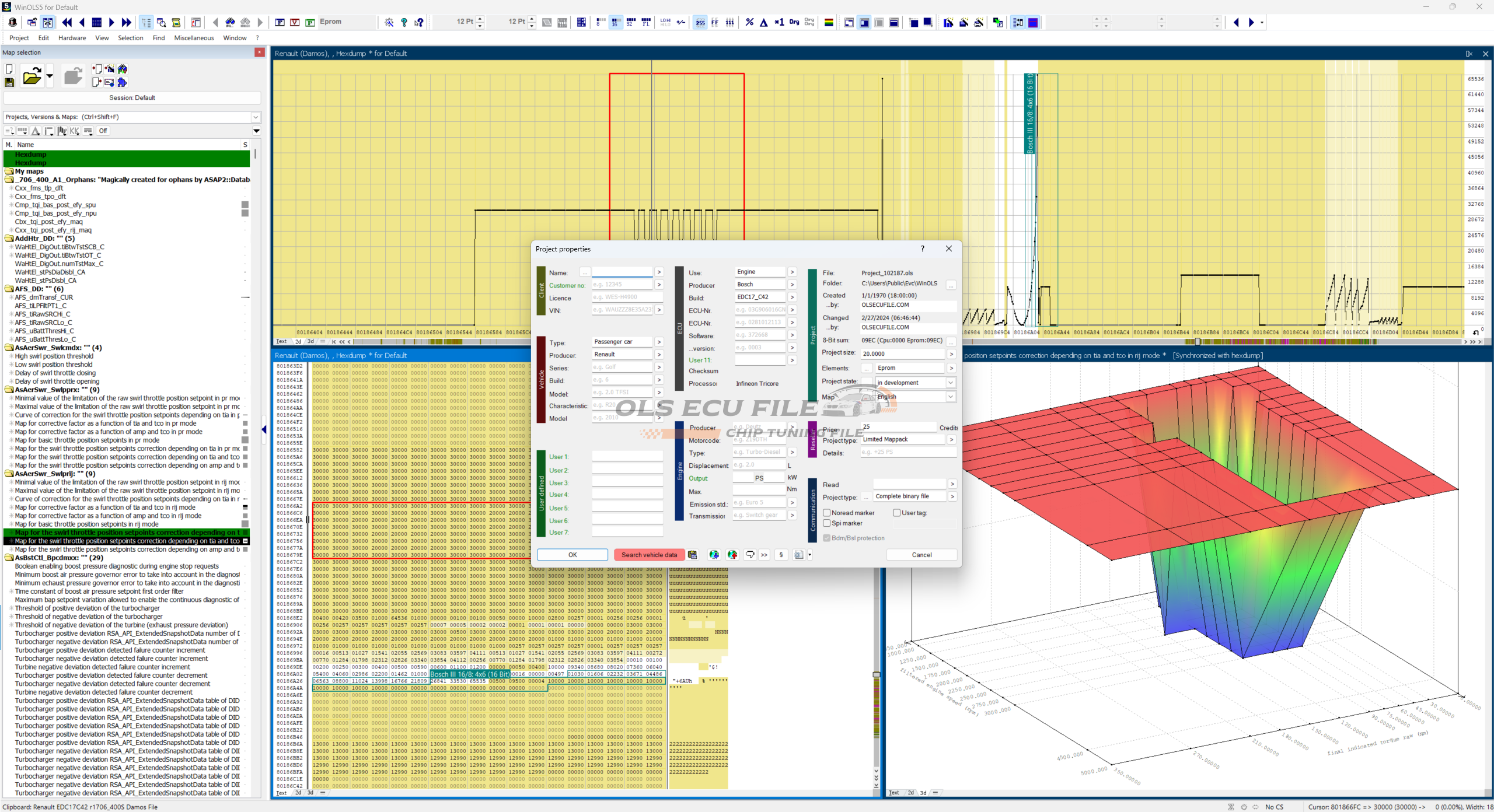Toggle the Off filter button in Map selection
The image size is (1494, 812).
click(103, 131)
